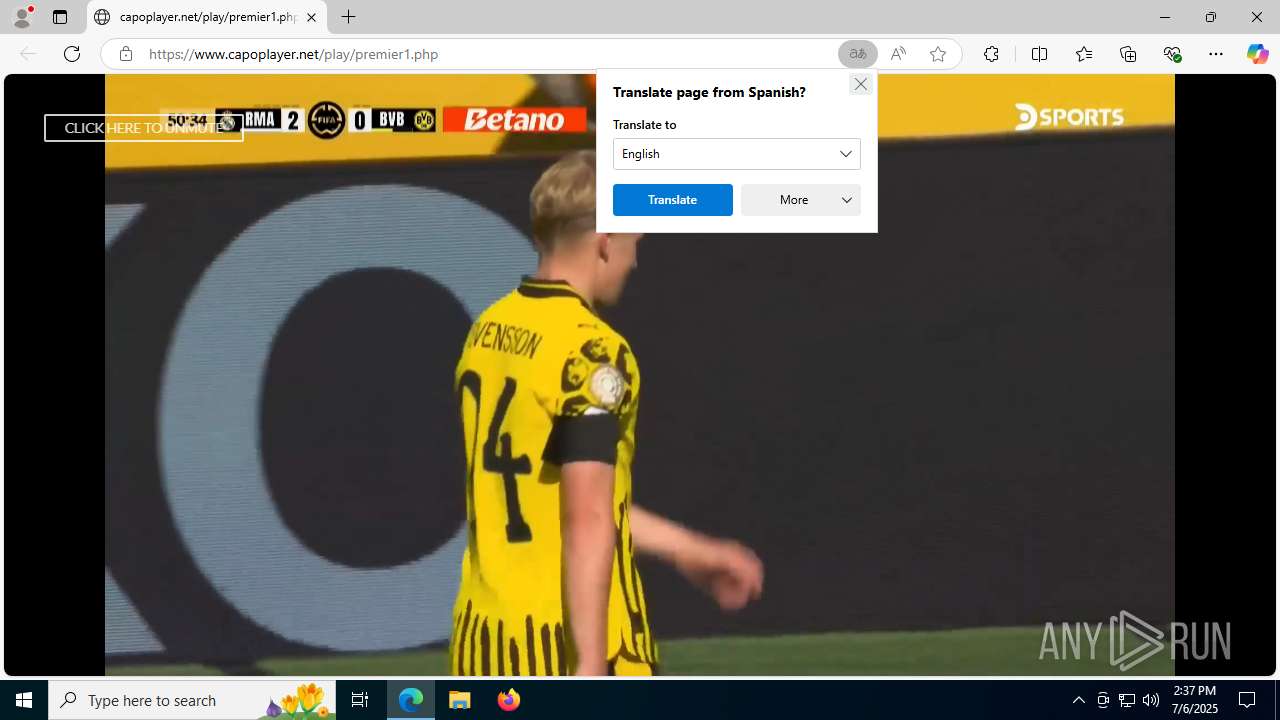Click the address bar URL
The width and height of the screenshot is (1280, 720).
294,54
